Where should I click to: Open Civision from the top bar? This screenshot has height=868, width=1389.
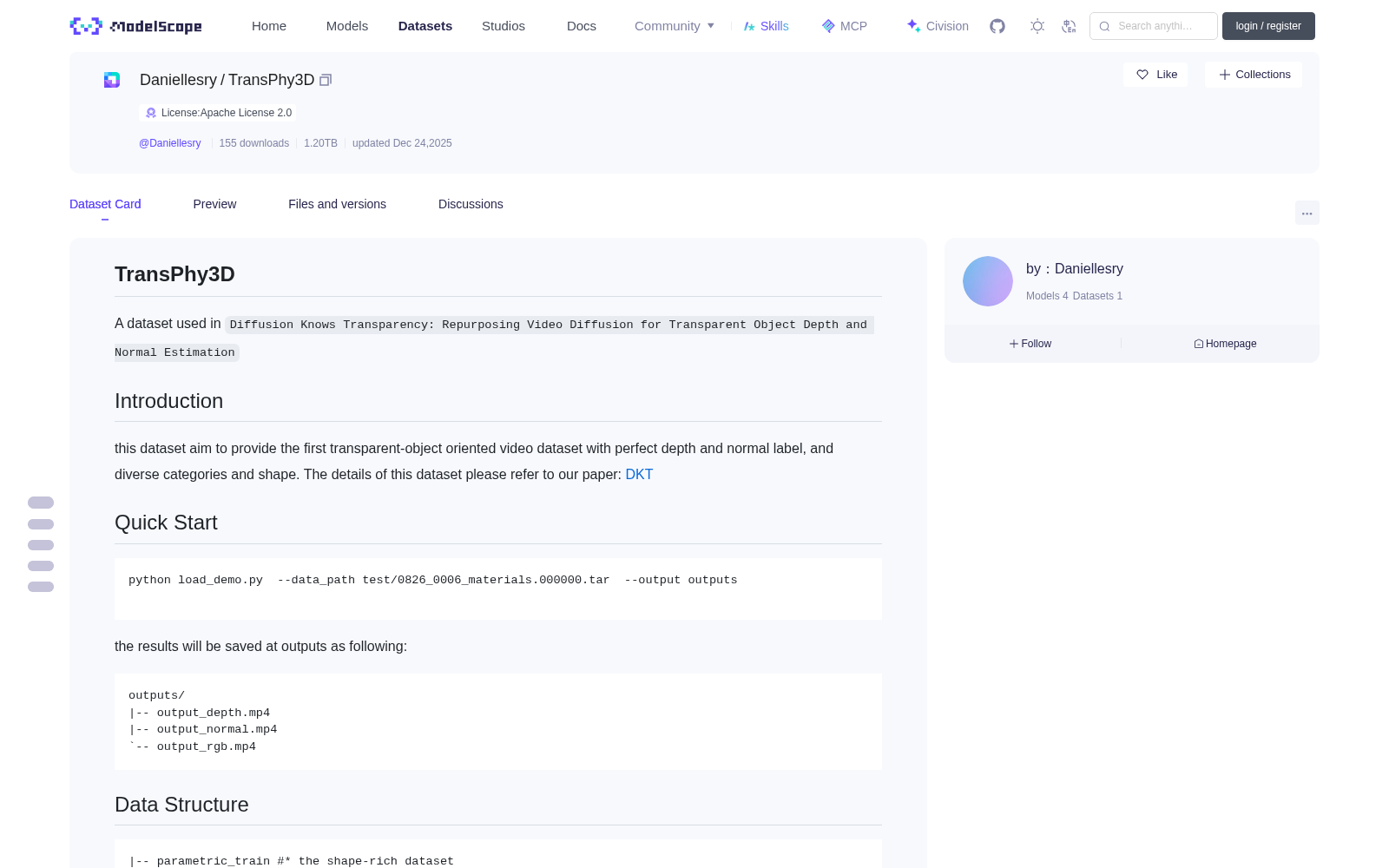[x=937, y=26]
